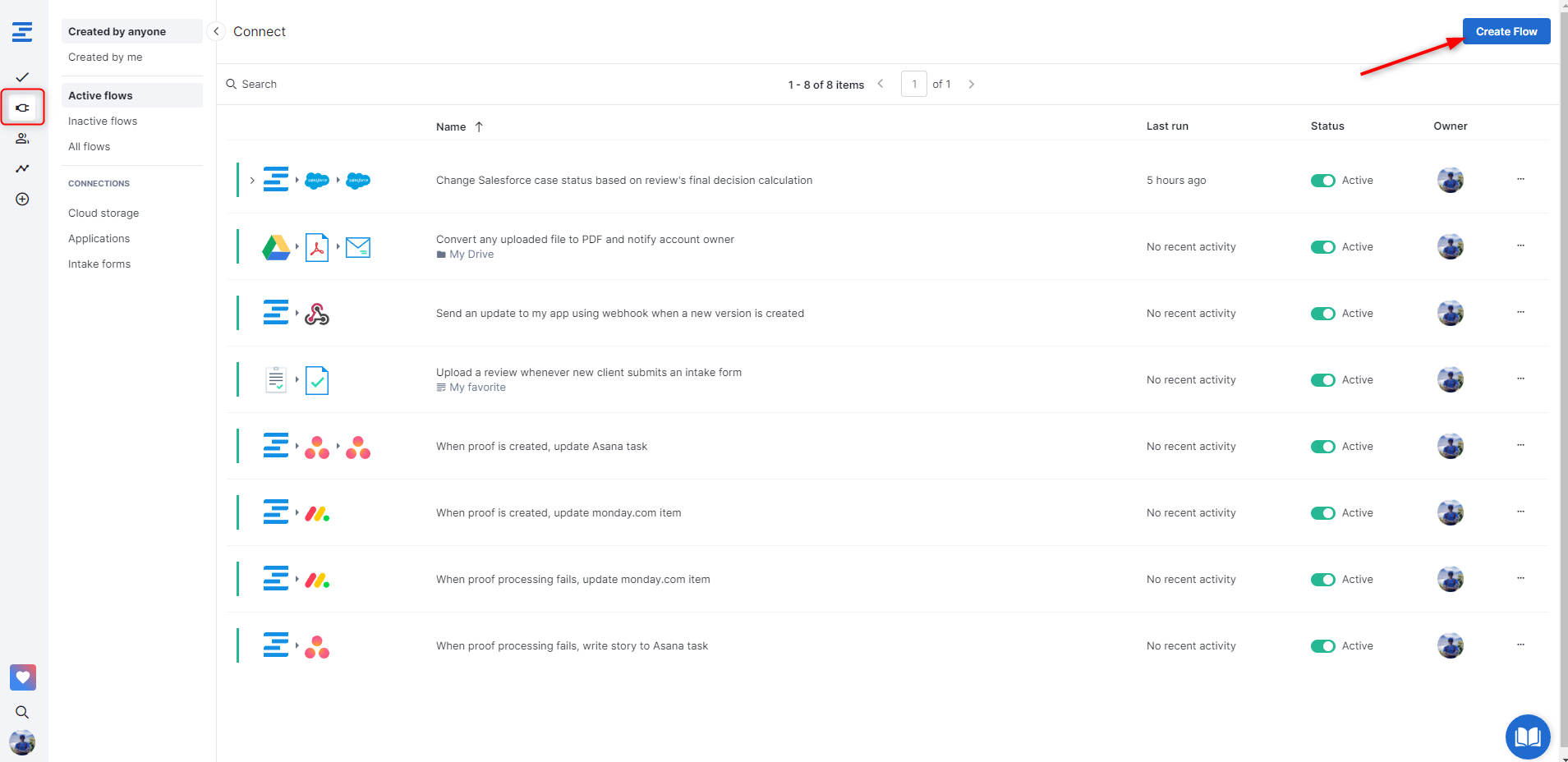Open the blue book help icon

click(x=1527, y=737)
